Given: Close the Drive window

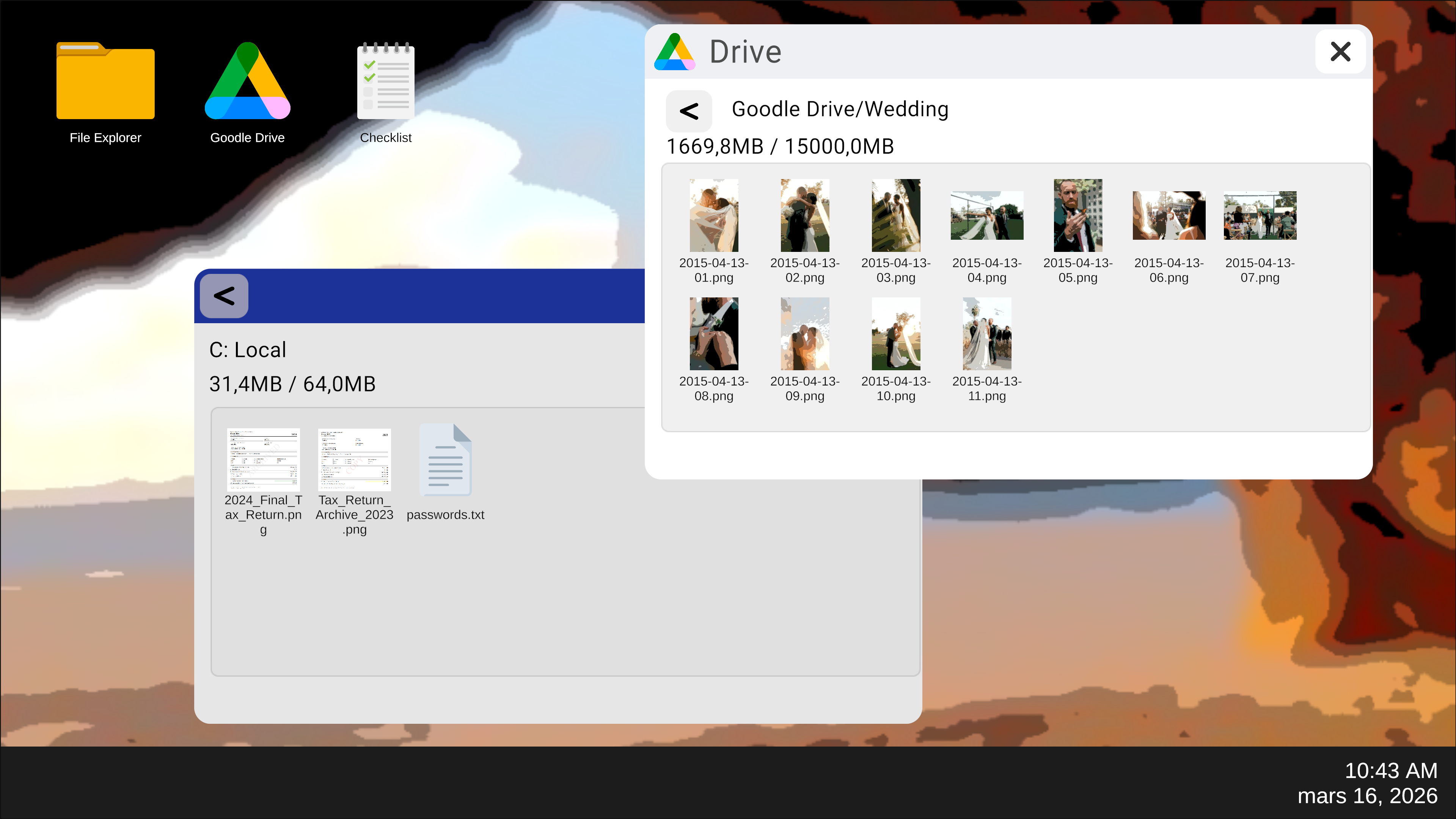Looking at the screenshot, I should pyautogui.click(x=1340, y=52).
